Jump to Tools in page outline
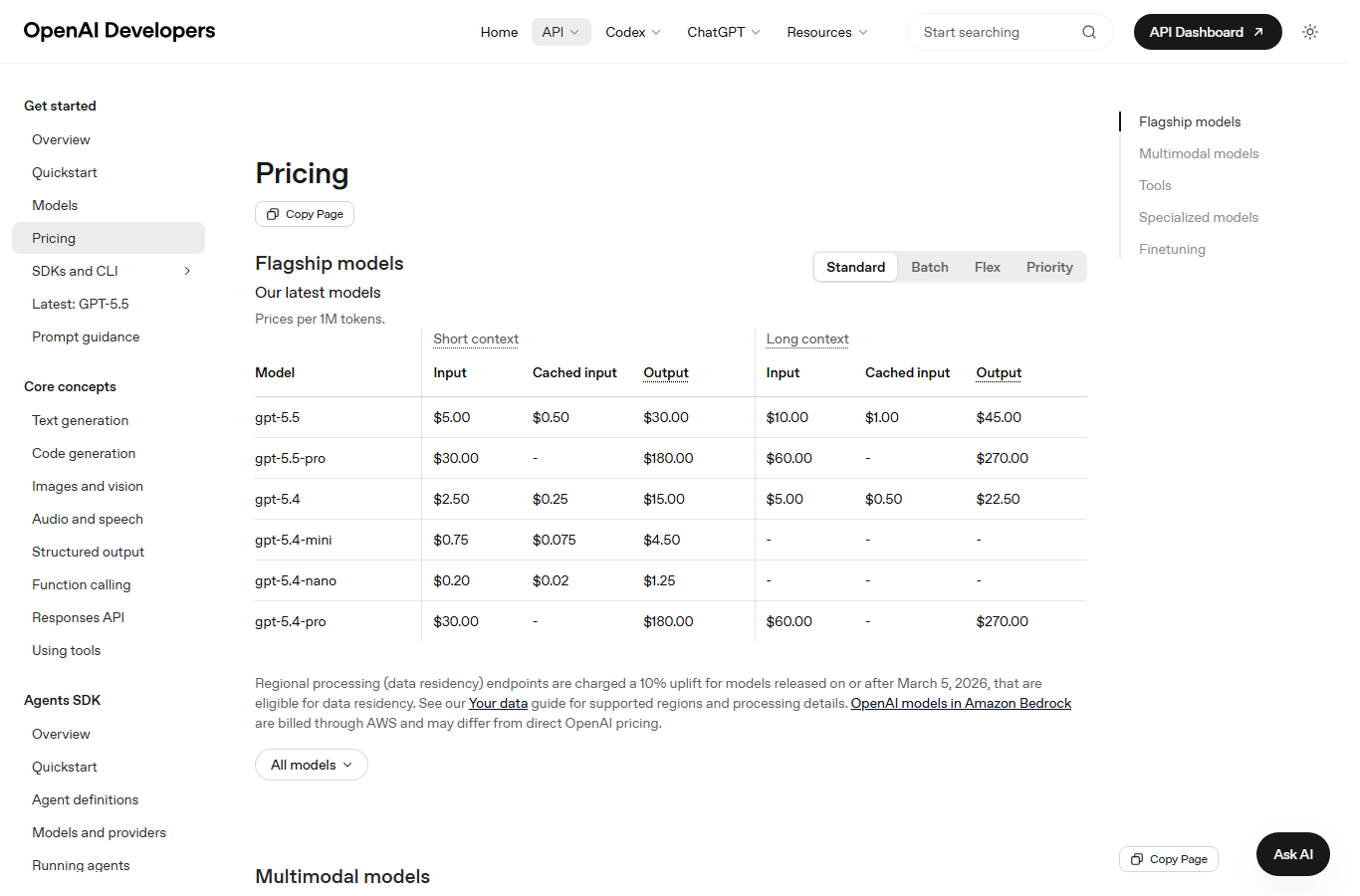 [x=1155, y=185]
